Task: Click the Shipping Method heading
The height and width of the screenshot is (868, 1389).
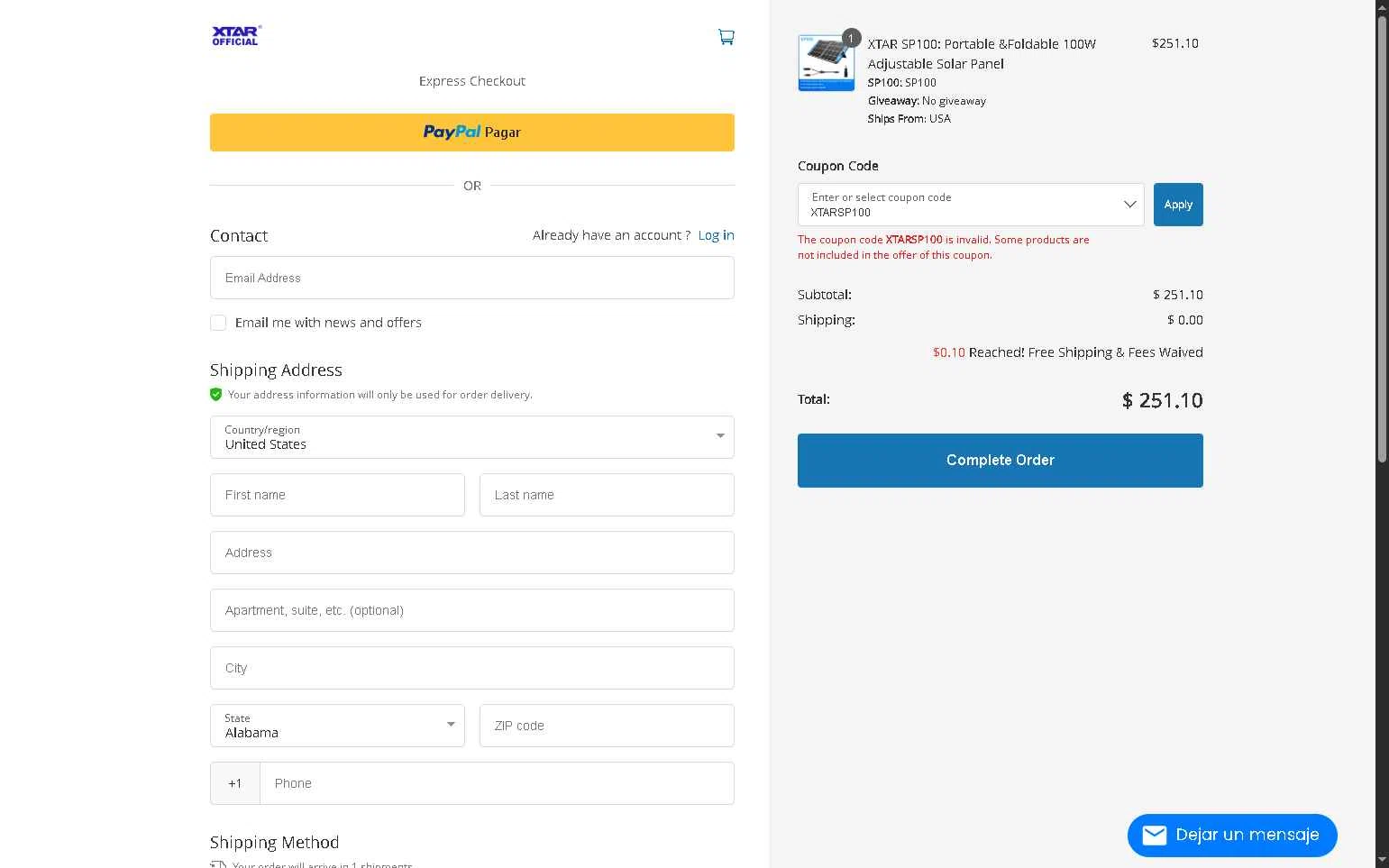Action: 275,842
